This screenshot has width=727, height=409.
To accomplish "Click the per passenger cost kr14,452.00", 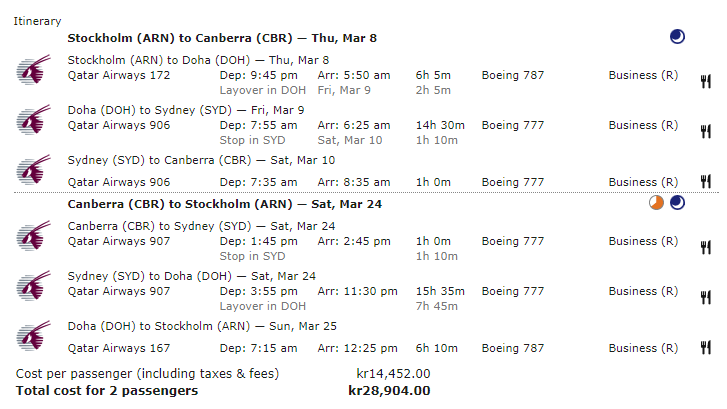I will [393, 374].
